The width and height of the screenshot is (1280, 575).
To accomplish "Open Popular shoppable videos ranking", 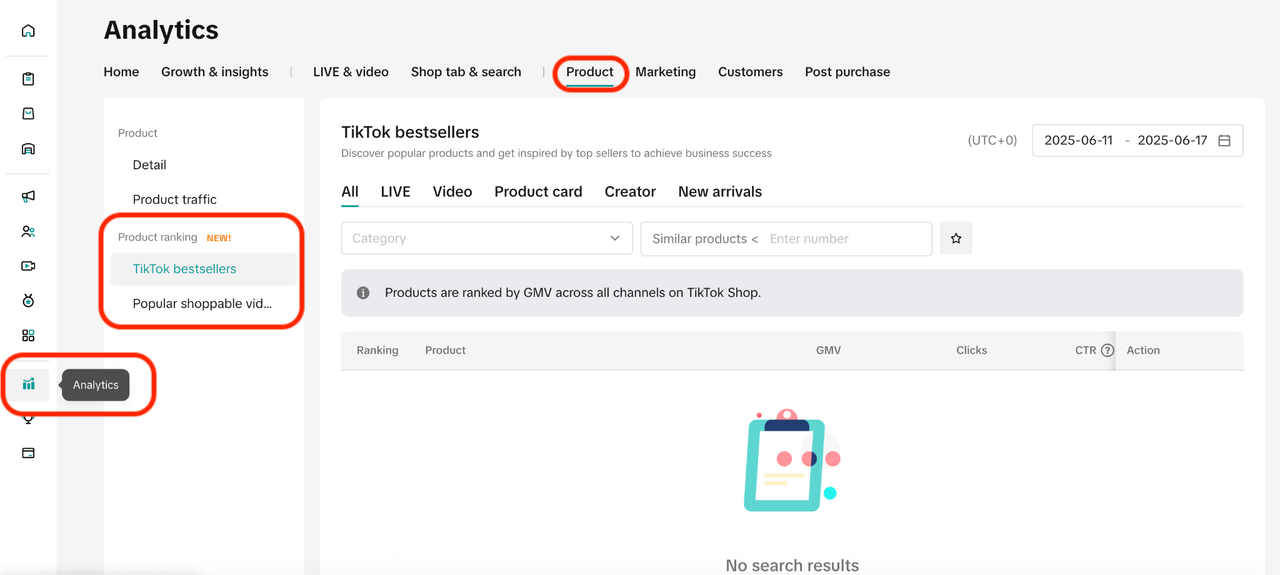I will point(202,304).
